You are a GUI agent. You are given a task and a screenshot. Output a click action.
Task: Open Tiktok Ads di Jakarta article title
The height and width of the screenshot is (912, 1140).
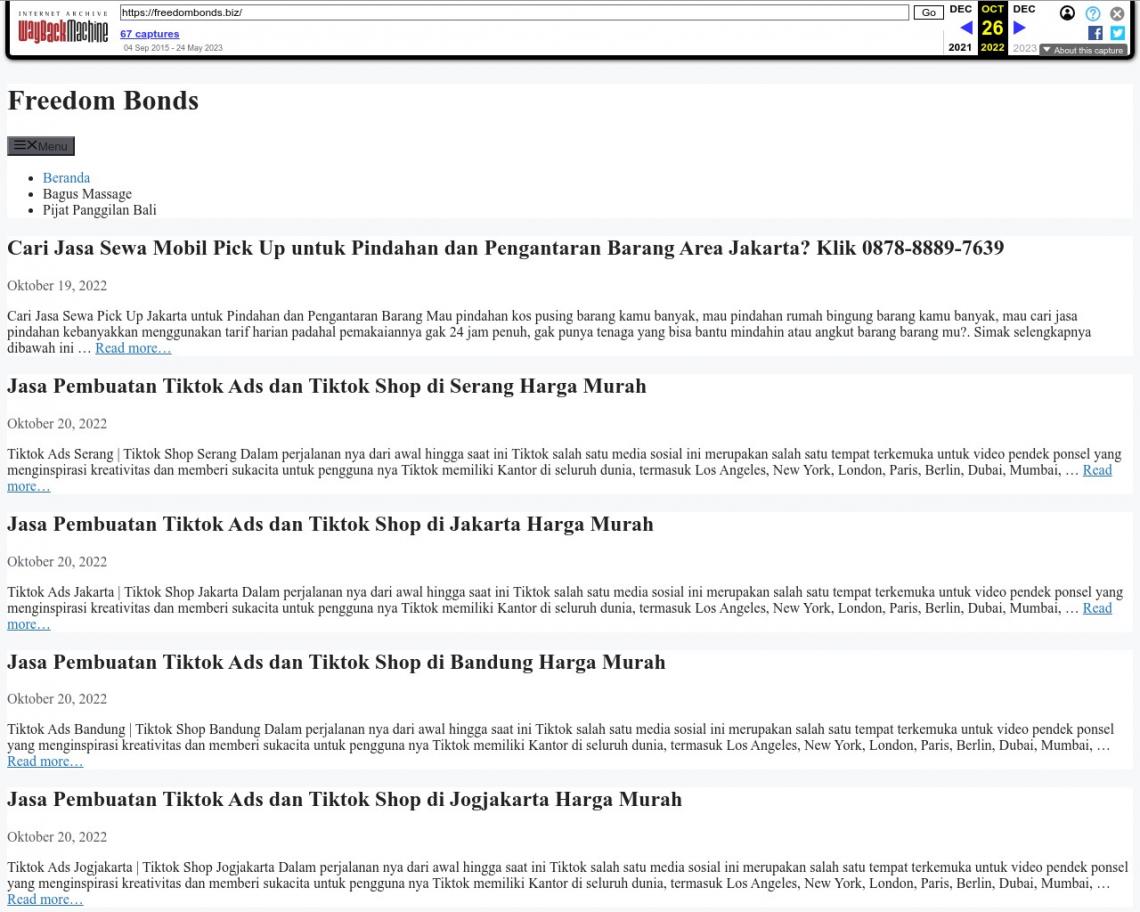pyautogui.click(x=330, y=524)
